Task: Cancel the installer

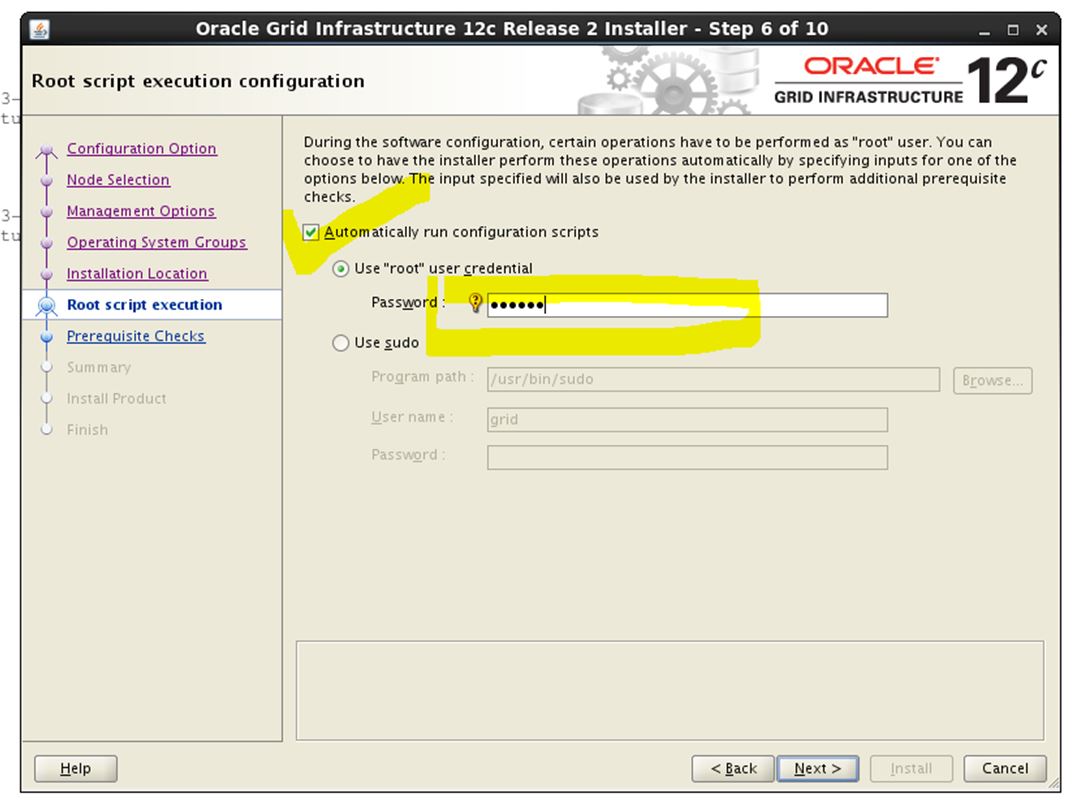Action: coord(1004,768)
